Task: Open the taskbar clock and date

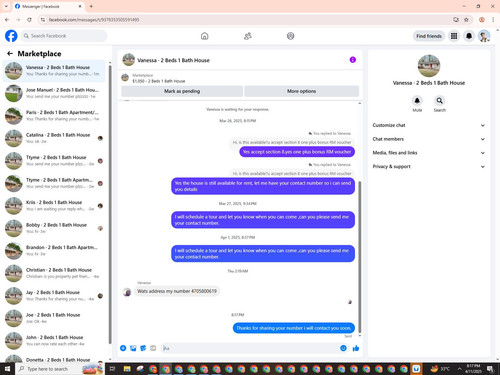Action: (473, 369)
